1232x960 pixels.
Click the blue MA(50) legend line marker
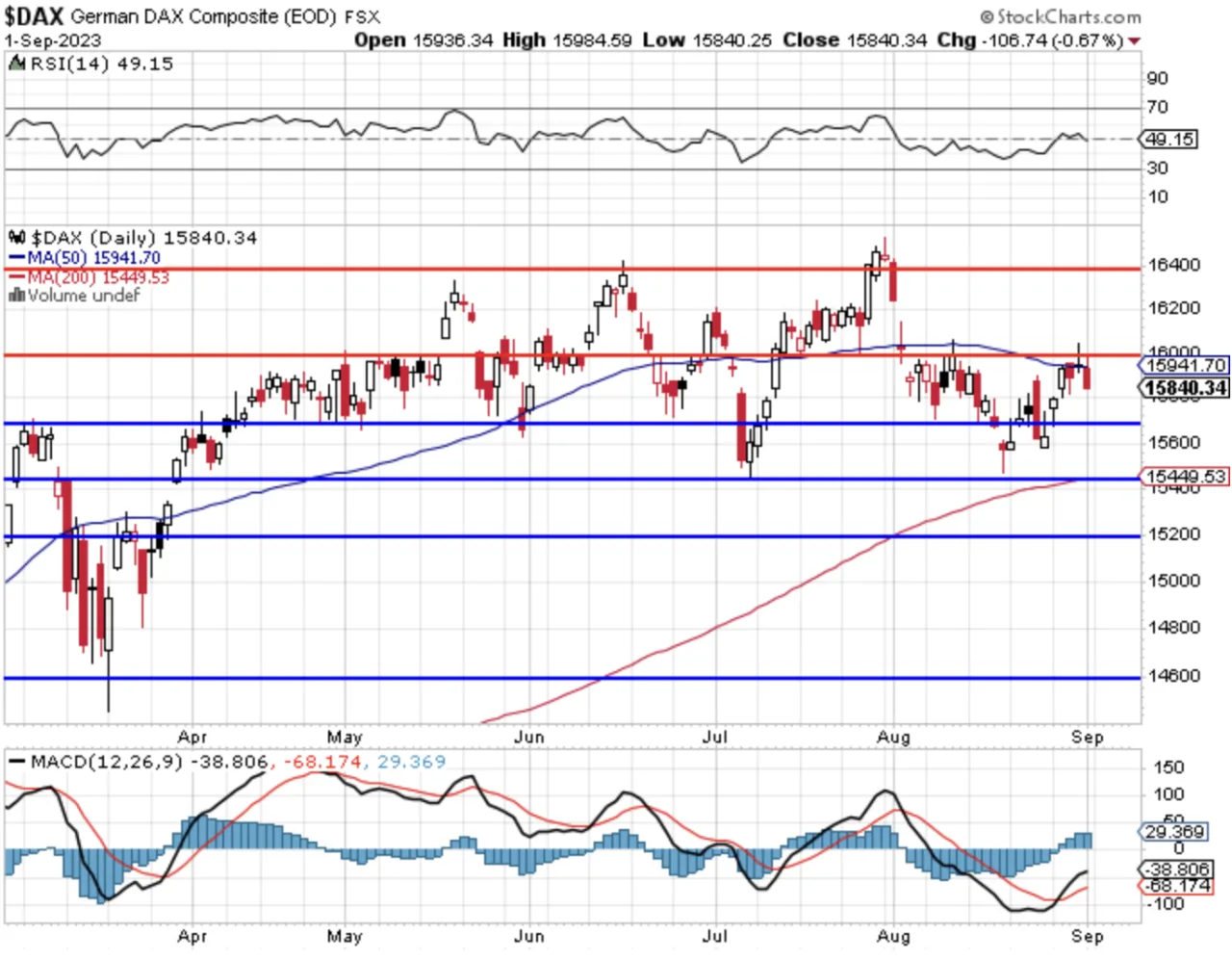(17, 258)
